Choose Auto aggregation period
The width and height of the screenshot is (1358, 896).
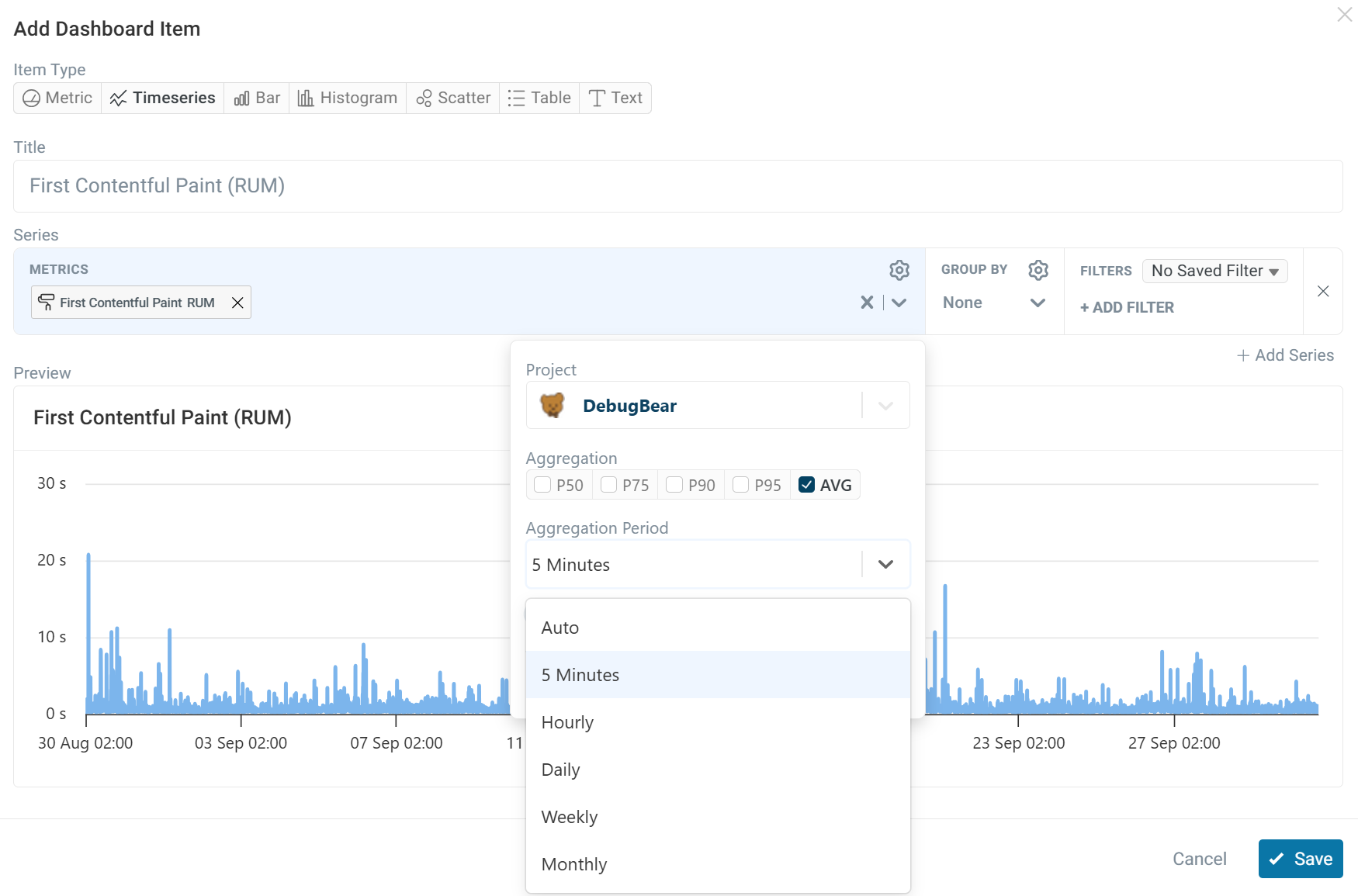(718, 628)
